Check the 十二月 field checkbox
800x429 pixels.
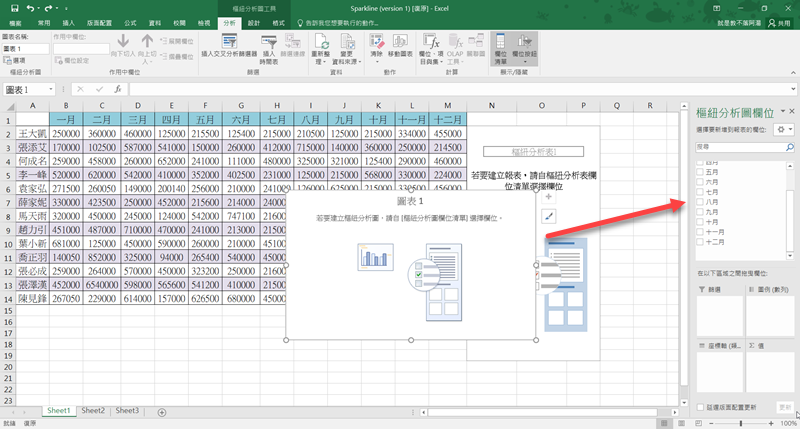pyautogui.click(x=699, y=241)
